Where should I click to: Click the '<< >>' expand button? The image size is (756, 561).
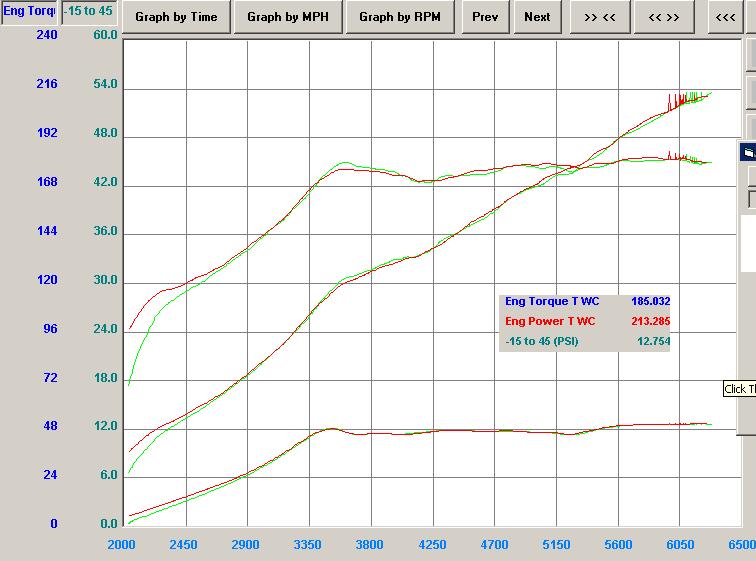[x=664, y=17]
